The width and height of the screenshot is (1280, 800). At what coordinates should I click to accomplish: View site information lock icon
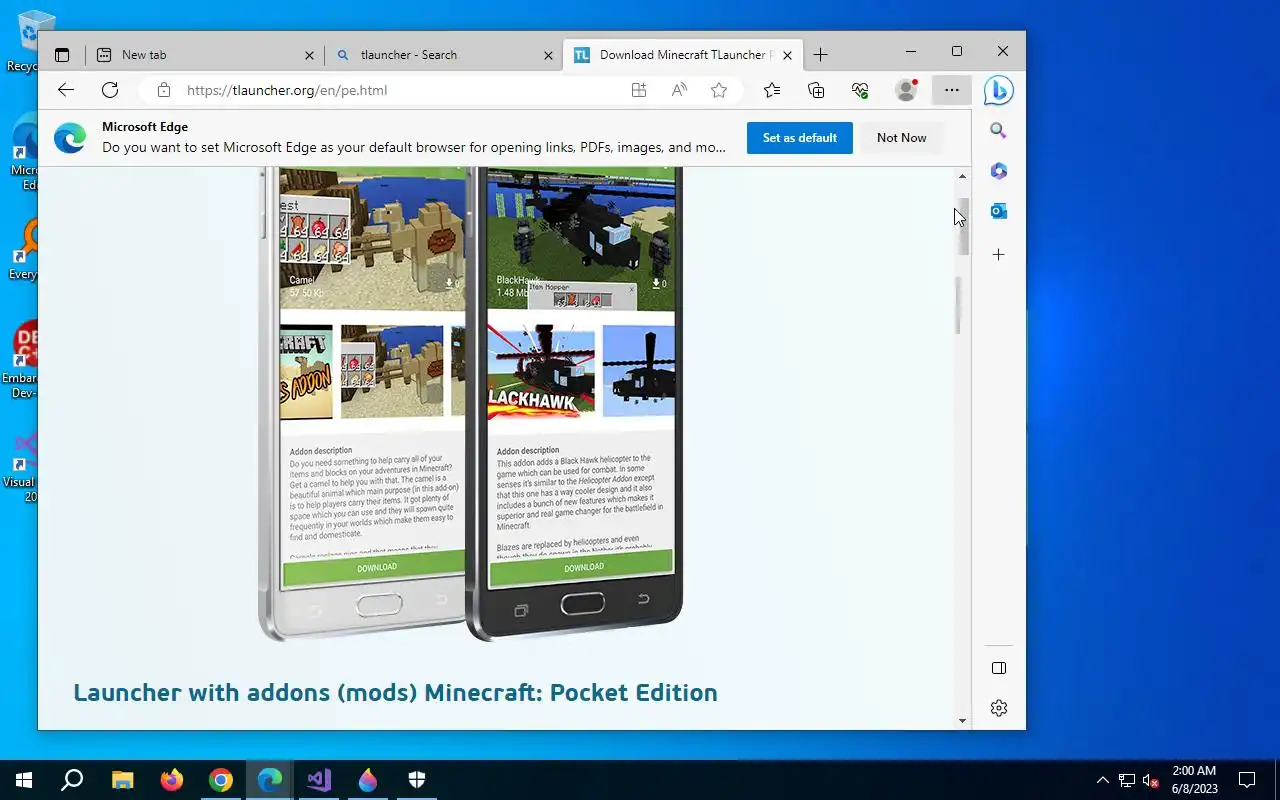[163, 90]
